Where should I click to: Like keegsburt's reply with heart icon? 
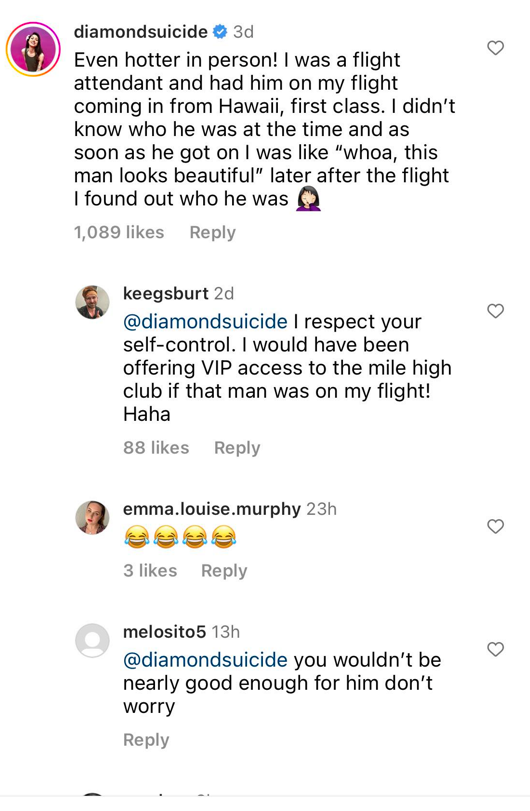pyautogui.click(x=495, y=311)
